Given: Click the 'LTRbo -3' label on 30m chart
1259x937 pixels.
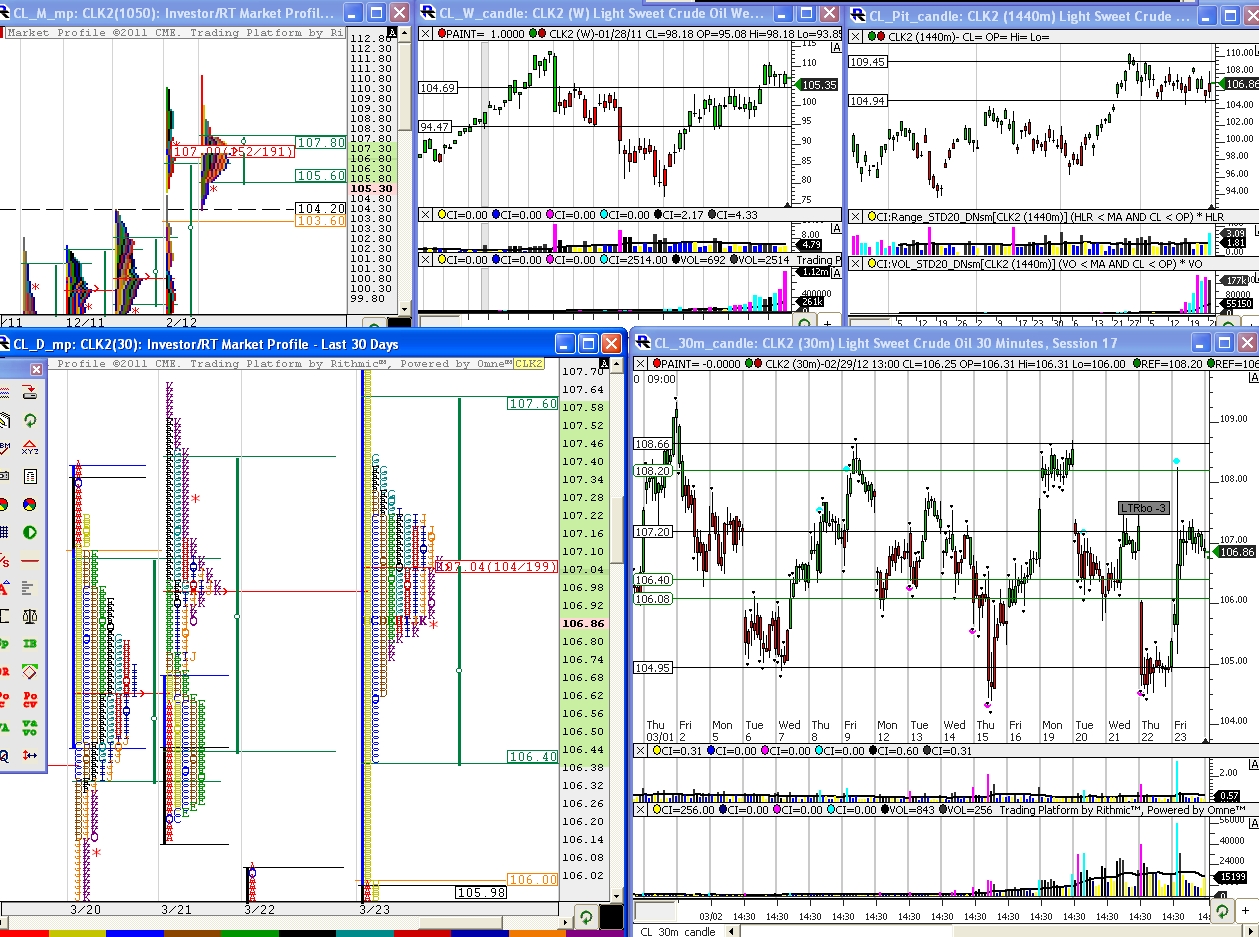Looking at the screenshot, I should [x=1143, y=508].
